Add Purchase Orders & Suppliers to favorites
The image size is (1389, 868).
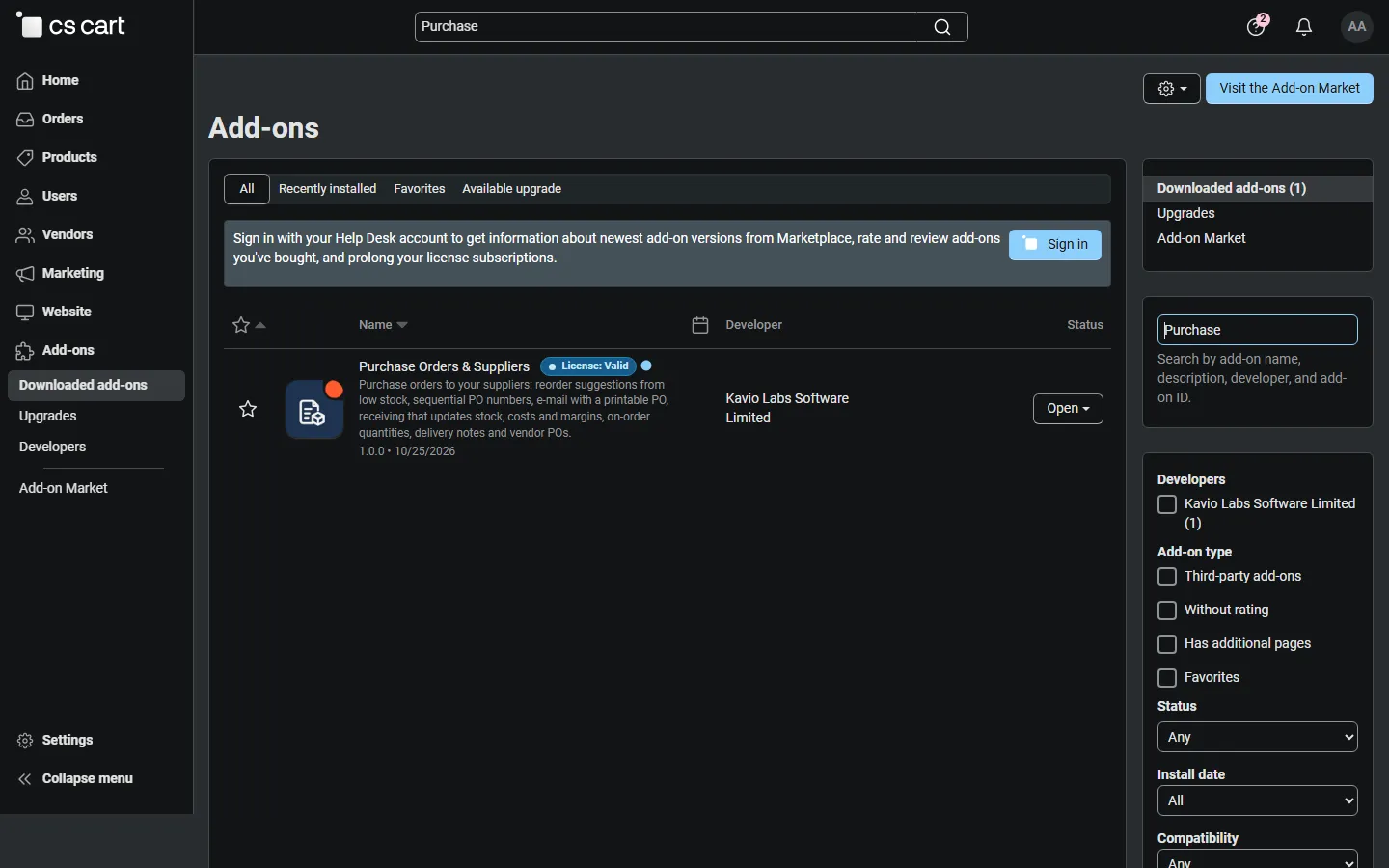(249, 409)
